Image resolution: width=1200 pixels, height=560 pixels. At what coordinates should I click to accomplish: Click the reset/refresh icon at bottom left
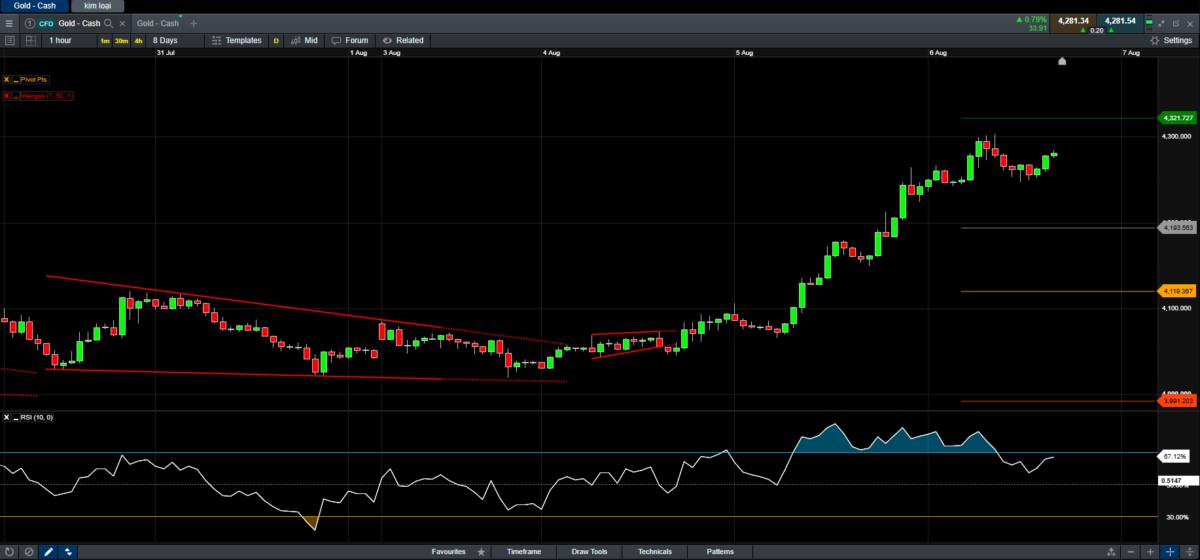coord(9,552)
